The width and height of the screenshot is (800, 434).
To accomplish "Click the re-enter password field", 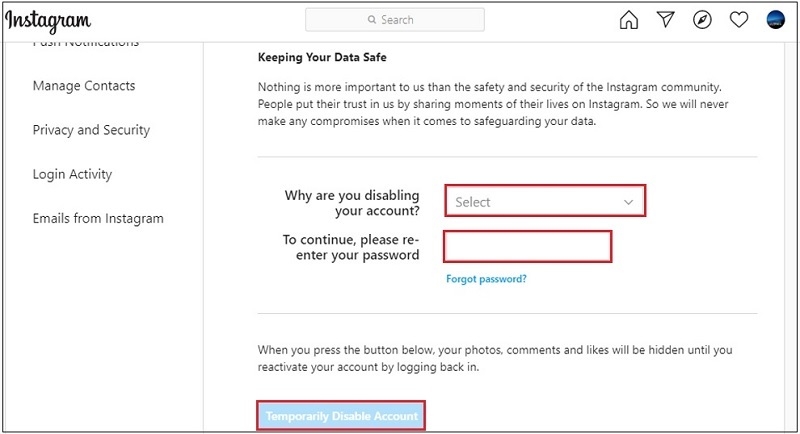I will coord(527,246).
